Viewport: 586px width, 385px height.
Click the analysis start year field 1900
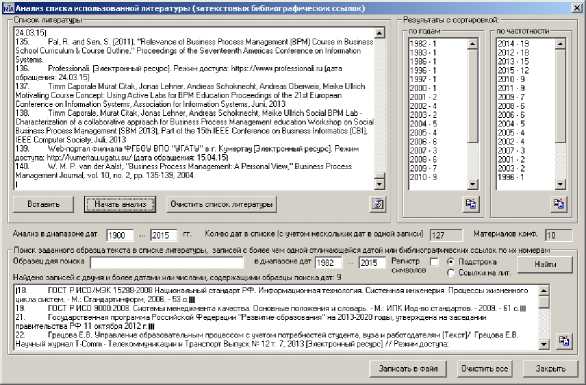[120, 235]
